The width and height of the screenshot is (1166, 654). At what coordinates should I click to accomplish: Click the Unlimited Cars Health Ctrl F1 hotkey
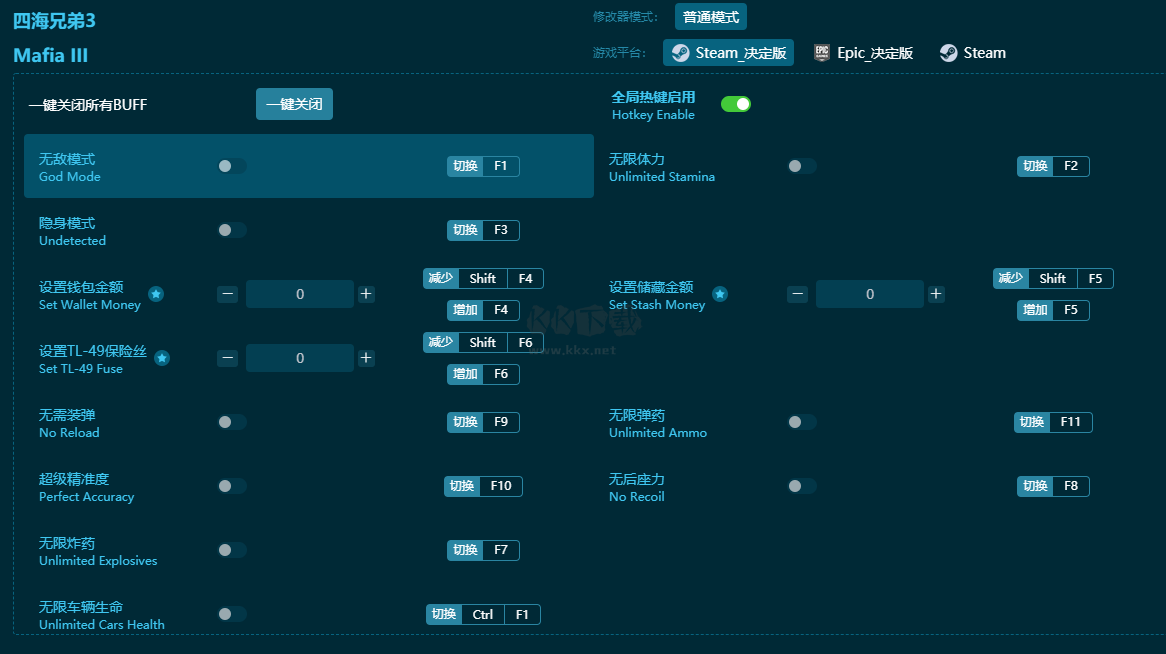(483, 614)
